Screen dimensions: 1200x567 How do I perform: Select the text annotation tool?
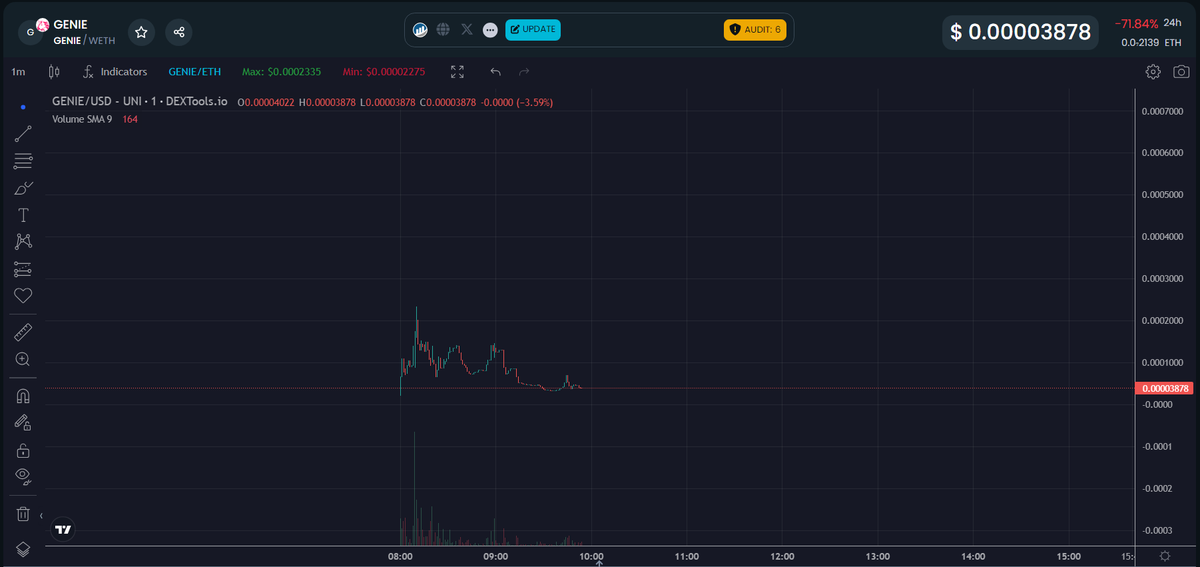pyautogui.click(x=23, y=215)
